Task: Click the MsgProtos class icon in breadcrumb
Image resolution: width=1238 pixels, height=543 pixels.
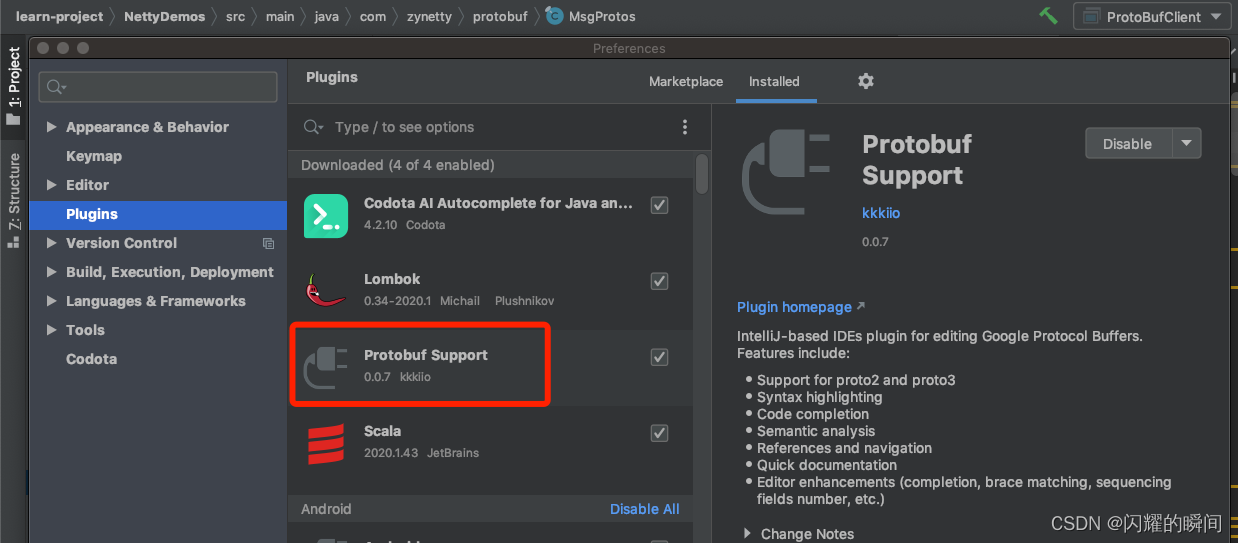Action: tap(554, 16)
